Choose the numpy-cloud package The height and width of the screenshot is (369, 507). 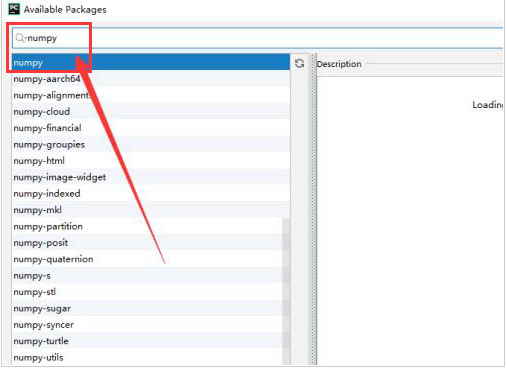tap(151, 111)
